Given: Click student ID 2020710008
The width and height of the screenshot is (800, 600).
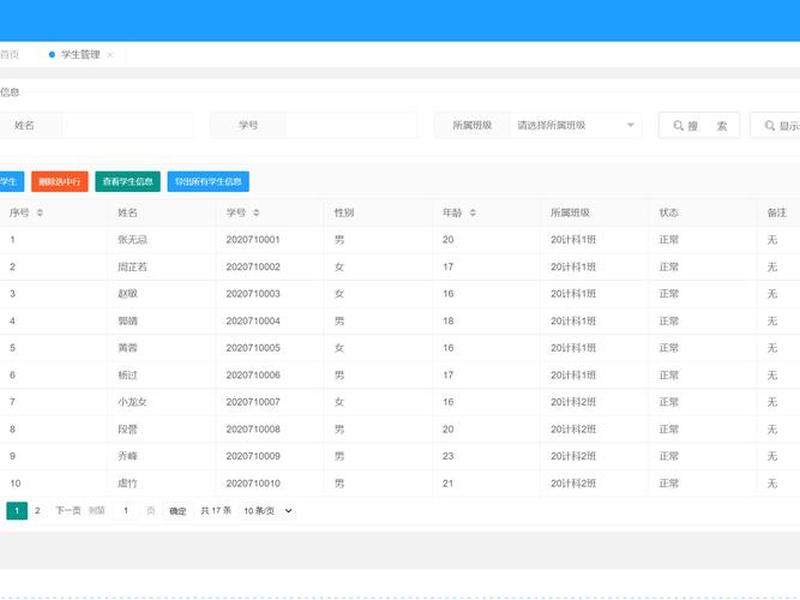Looking at the screenshot, I should pos(253,429).
